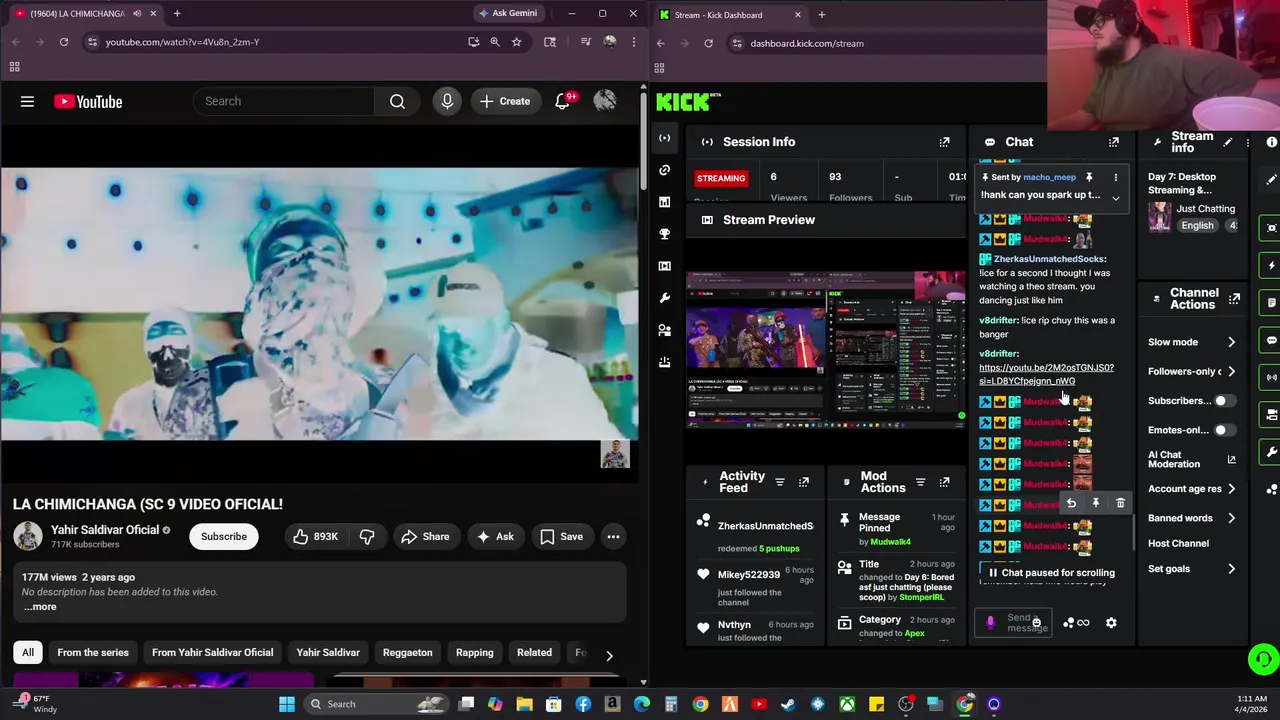
Task: Open pinned message three-dot options
Action: pos(1116,178)
